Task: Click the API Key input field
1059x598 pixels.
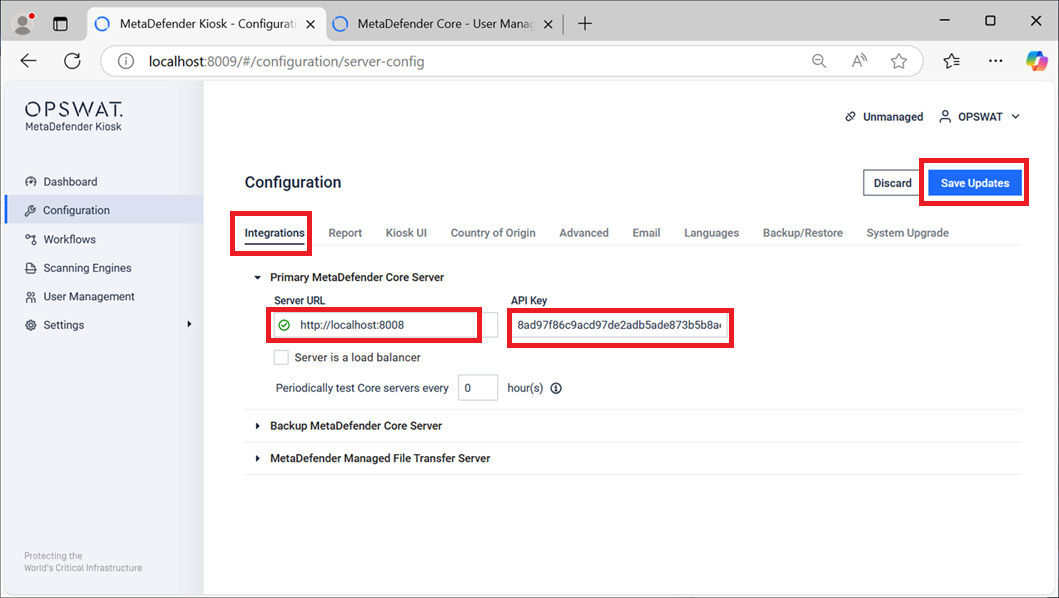Action: [620, 325]
